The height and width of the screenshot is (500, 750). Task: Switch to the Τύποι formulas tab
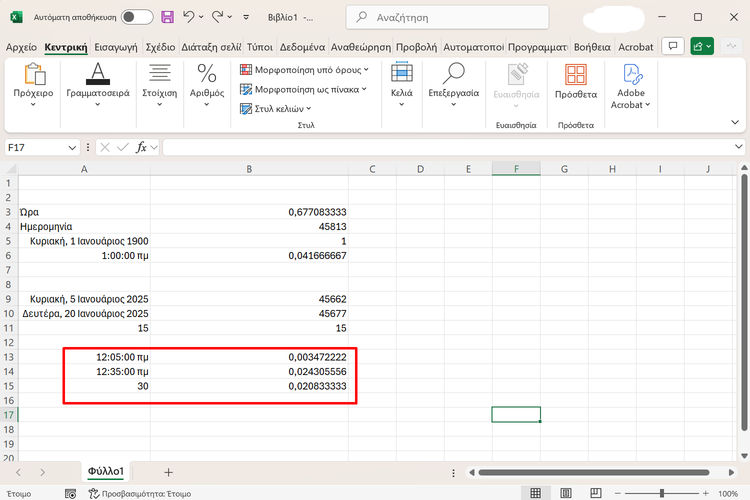click(260, 47)
